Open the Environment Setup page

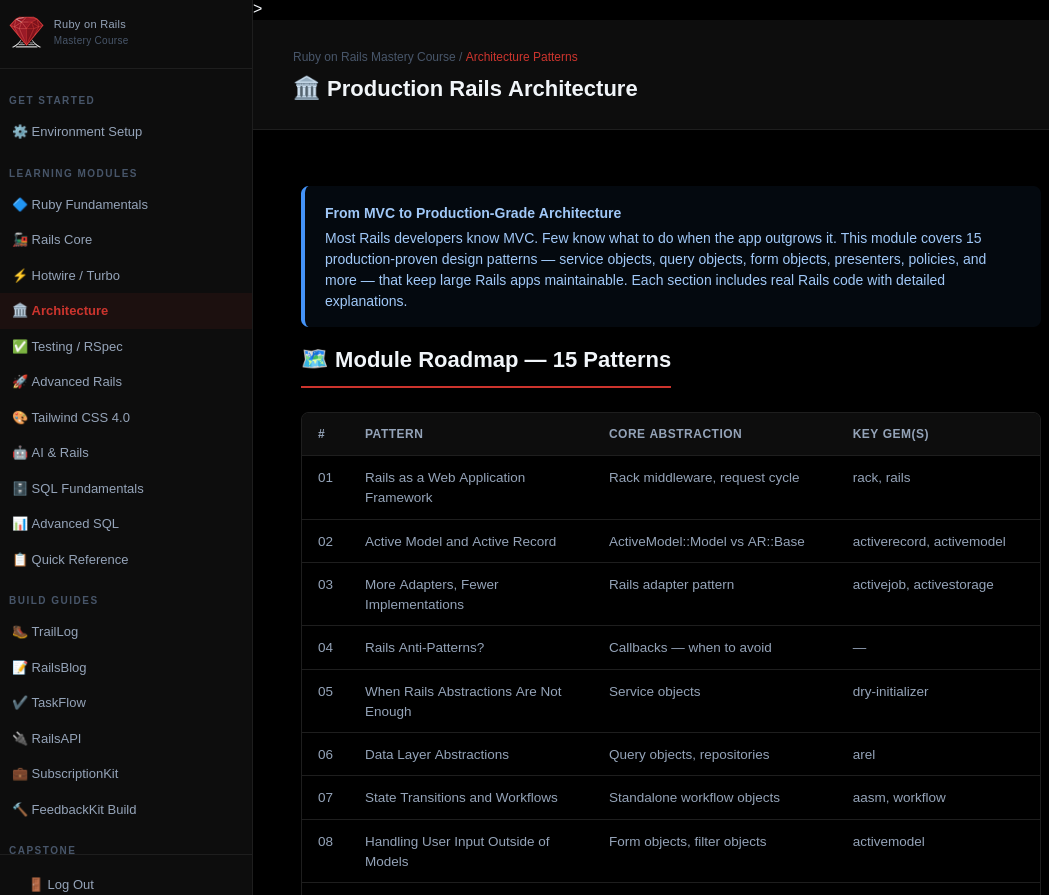pos(126,132)
